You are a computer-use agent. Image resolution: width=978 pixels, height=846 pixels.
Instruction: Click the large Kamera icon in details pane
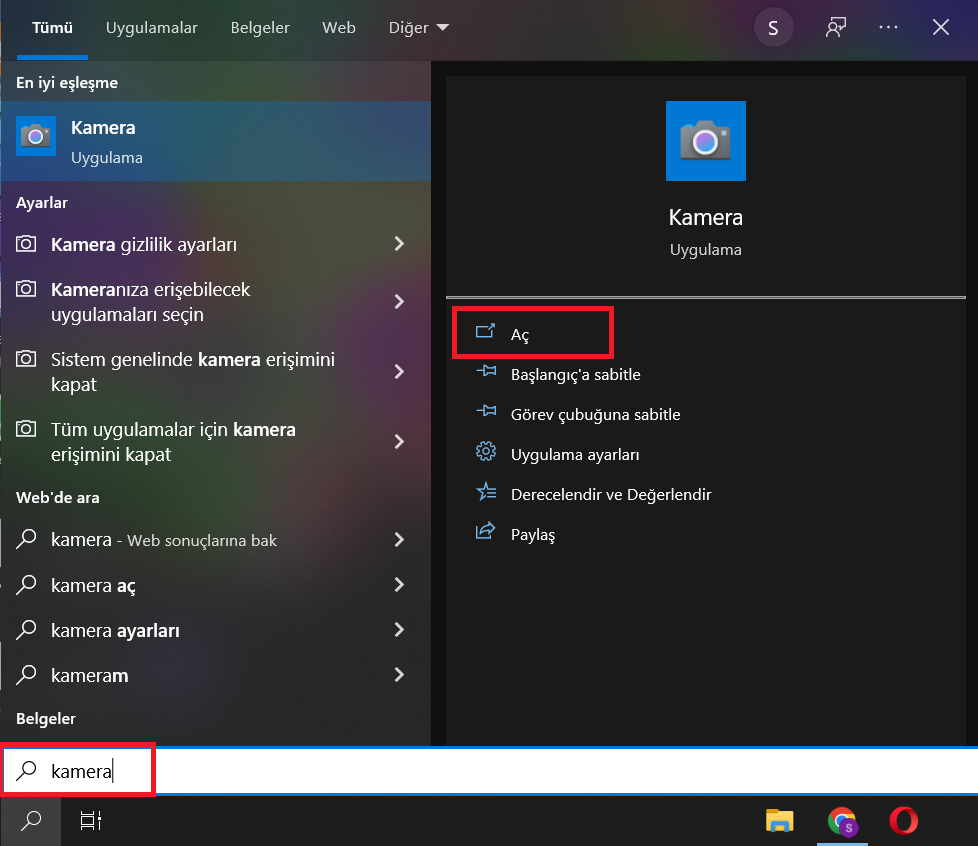point(705,141)
